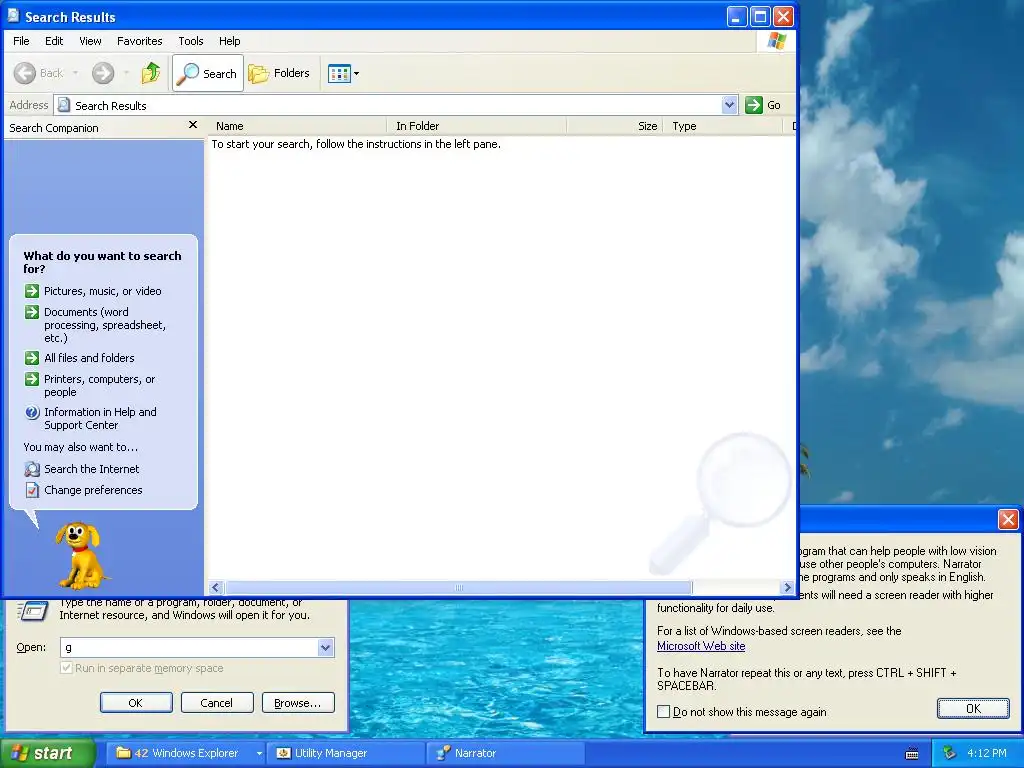Open the Favorites menu
This screenshot has width=1024, height=768.
pos(140,40)
